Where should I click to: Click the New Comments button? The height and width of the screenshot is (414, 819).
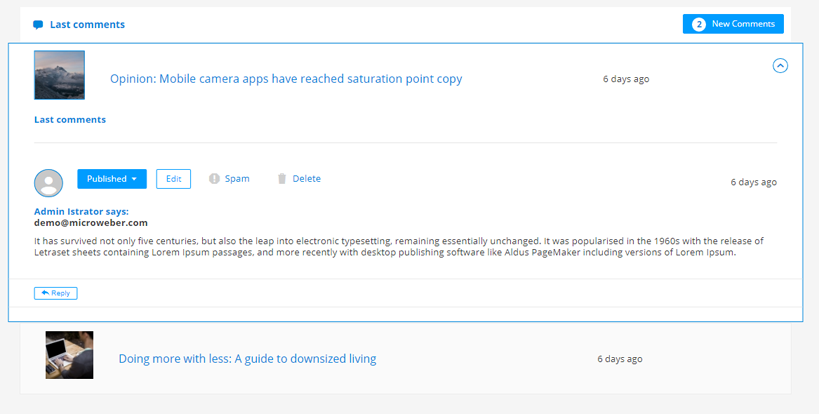[x=733, y=24]
